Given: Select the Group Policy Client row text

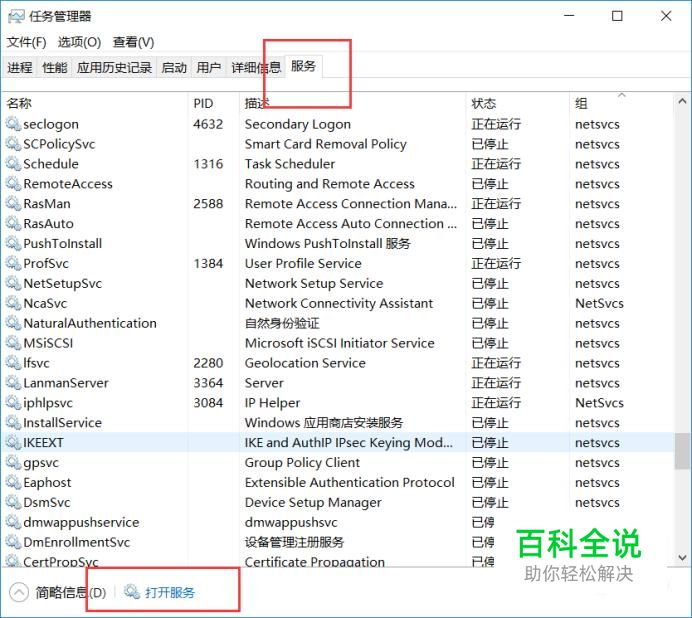Looking at the screenshot, I should 302,462.
